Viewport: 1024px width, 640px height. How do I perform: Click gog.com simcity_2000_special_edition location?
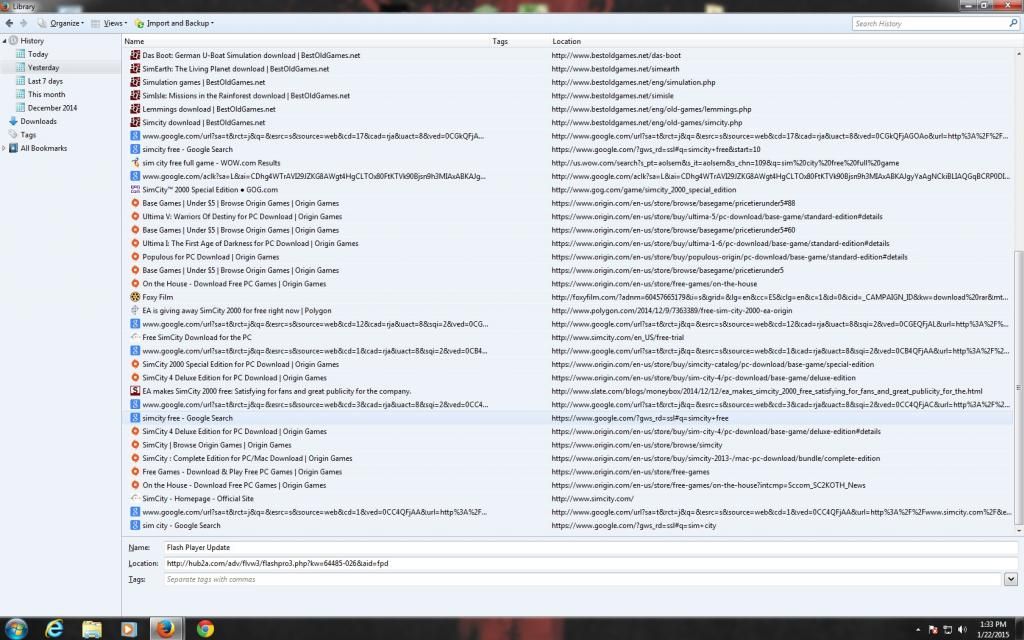tap(643, 190)
